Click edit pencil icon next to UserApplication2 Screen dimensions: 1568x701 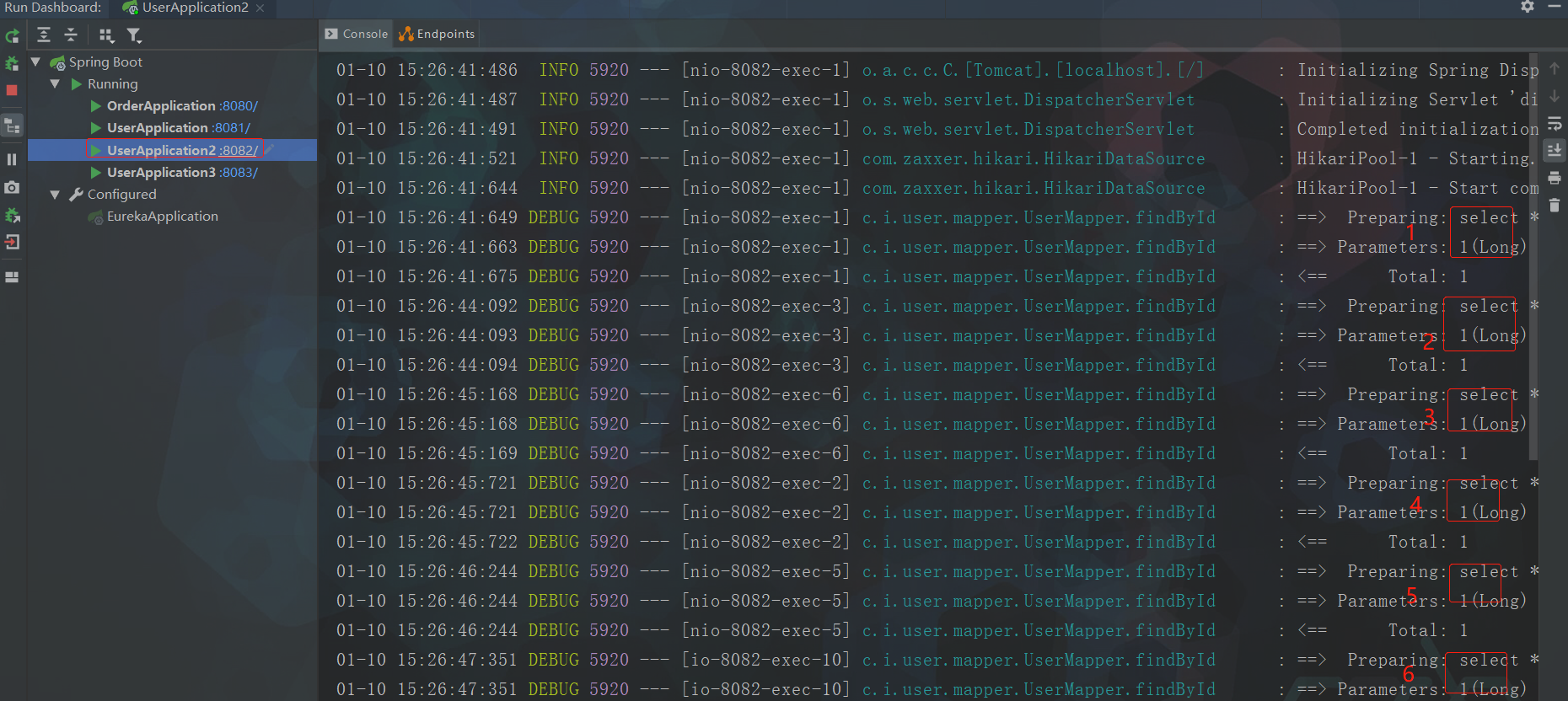pyautogui.click(x=270, y=148)
